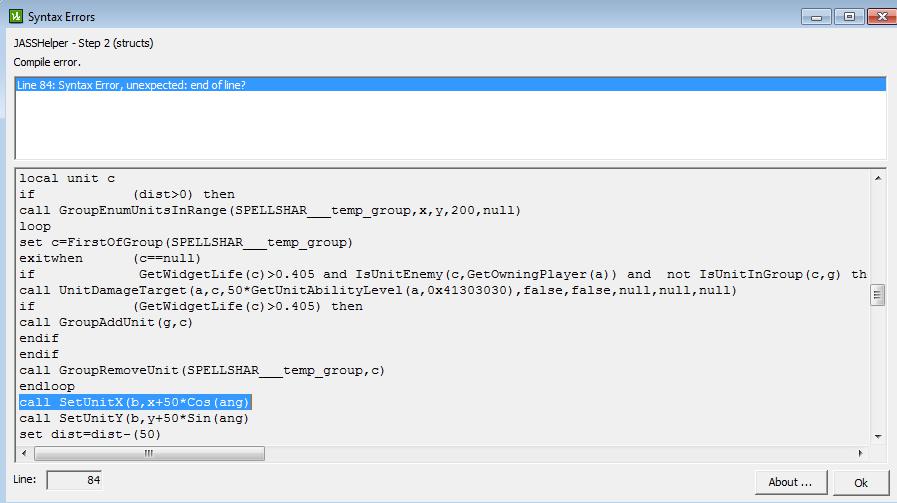
Task: Click the 'if (GetWidgetLife(c)>0.405) then' line
Action: point(191,306)
